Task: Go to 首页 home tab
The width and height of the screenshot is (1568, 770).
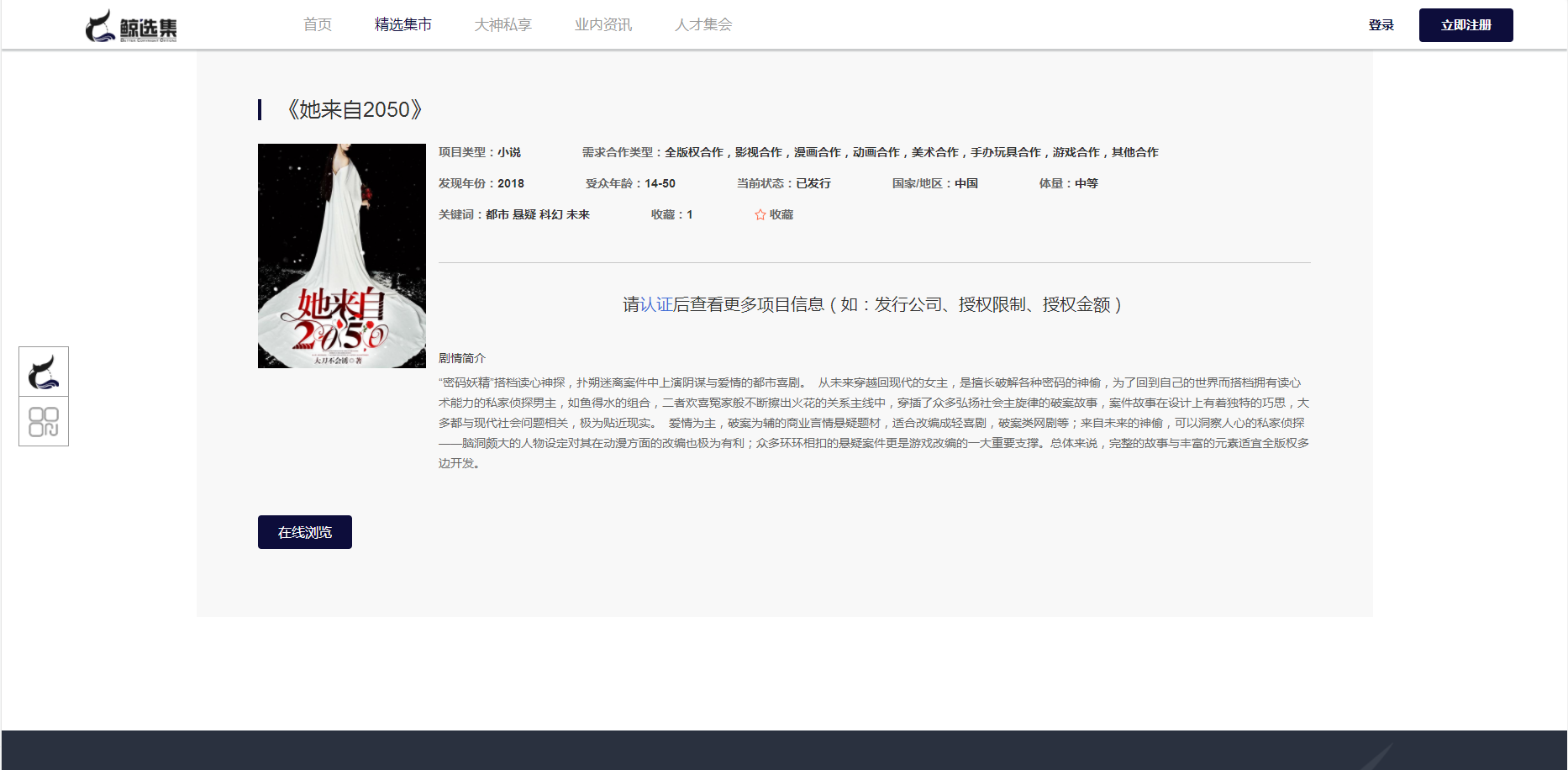Action: pos(318,24)
